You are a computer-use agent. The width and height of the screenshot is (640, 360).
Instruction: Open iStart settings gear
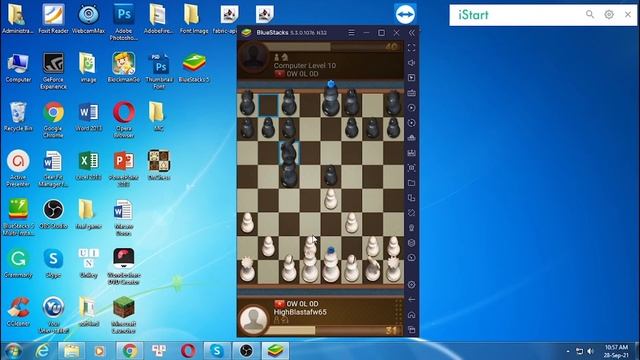click(x=609, y=15)
